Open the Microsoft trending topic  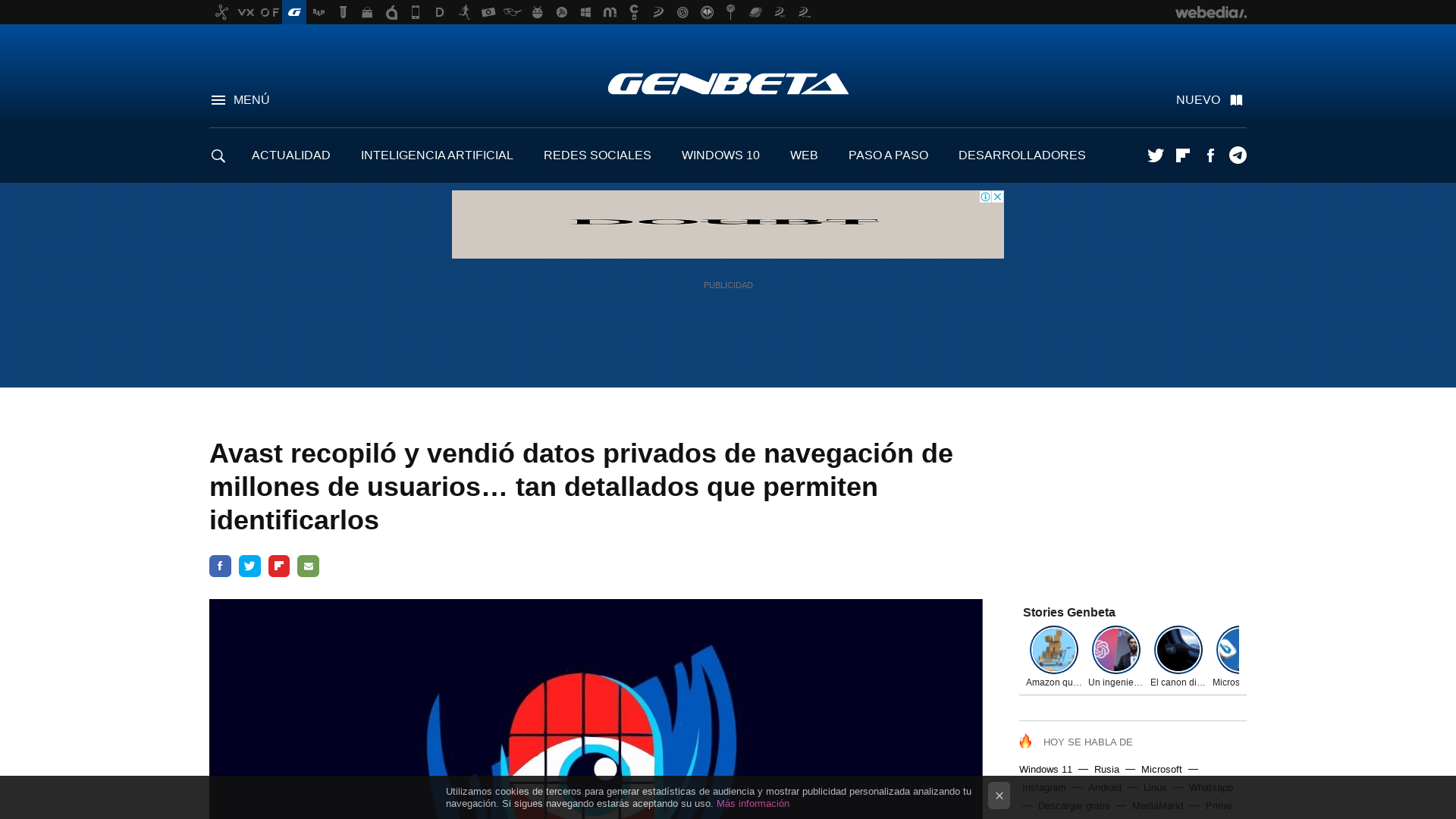1161,770
